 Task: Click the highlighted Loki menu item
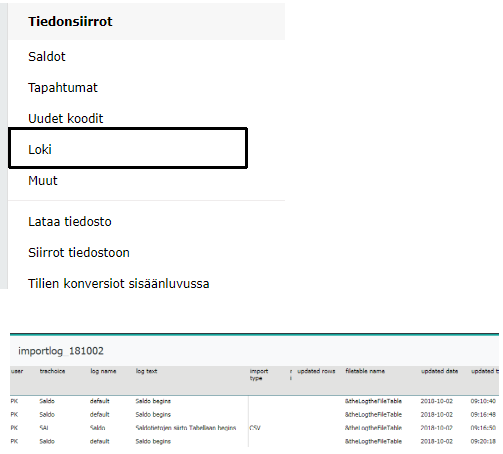[x=128, y=148]
